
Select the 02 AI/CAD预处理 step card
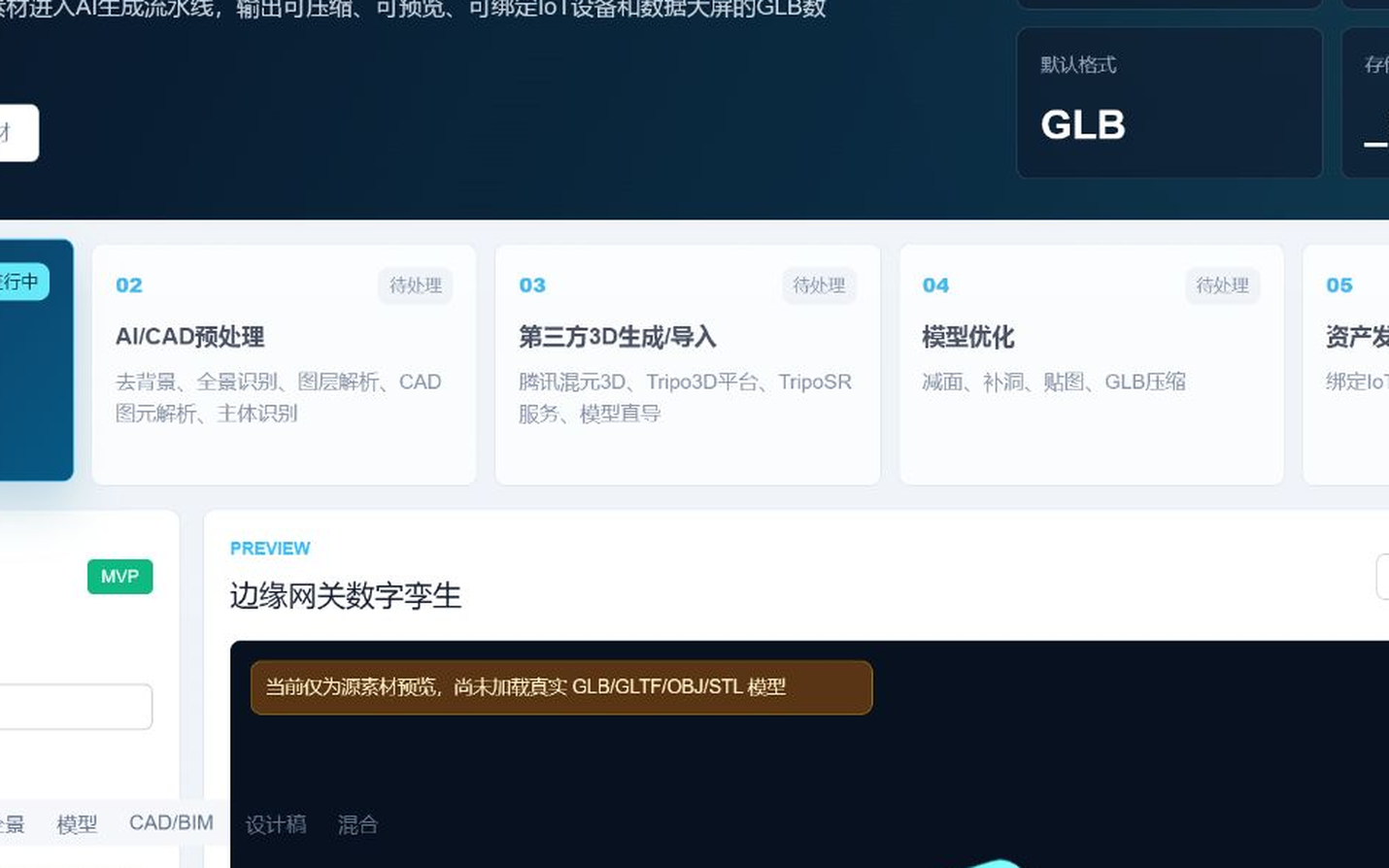point(284,364)
